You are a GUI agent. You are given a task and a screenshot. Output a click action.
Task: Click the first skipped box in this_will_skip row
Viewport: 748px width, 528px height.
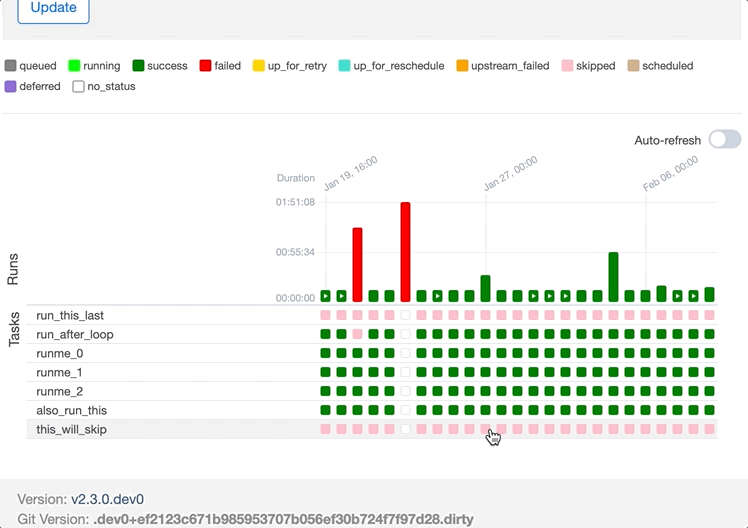325,429
